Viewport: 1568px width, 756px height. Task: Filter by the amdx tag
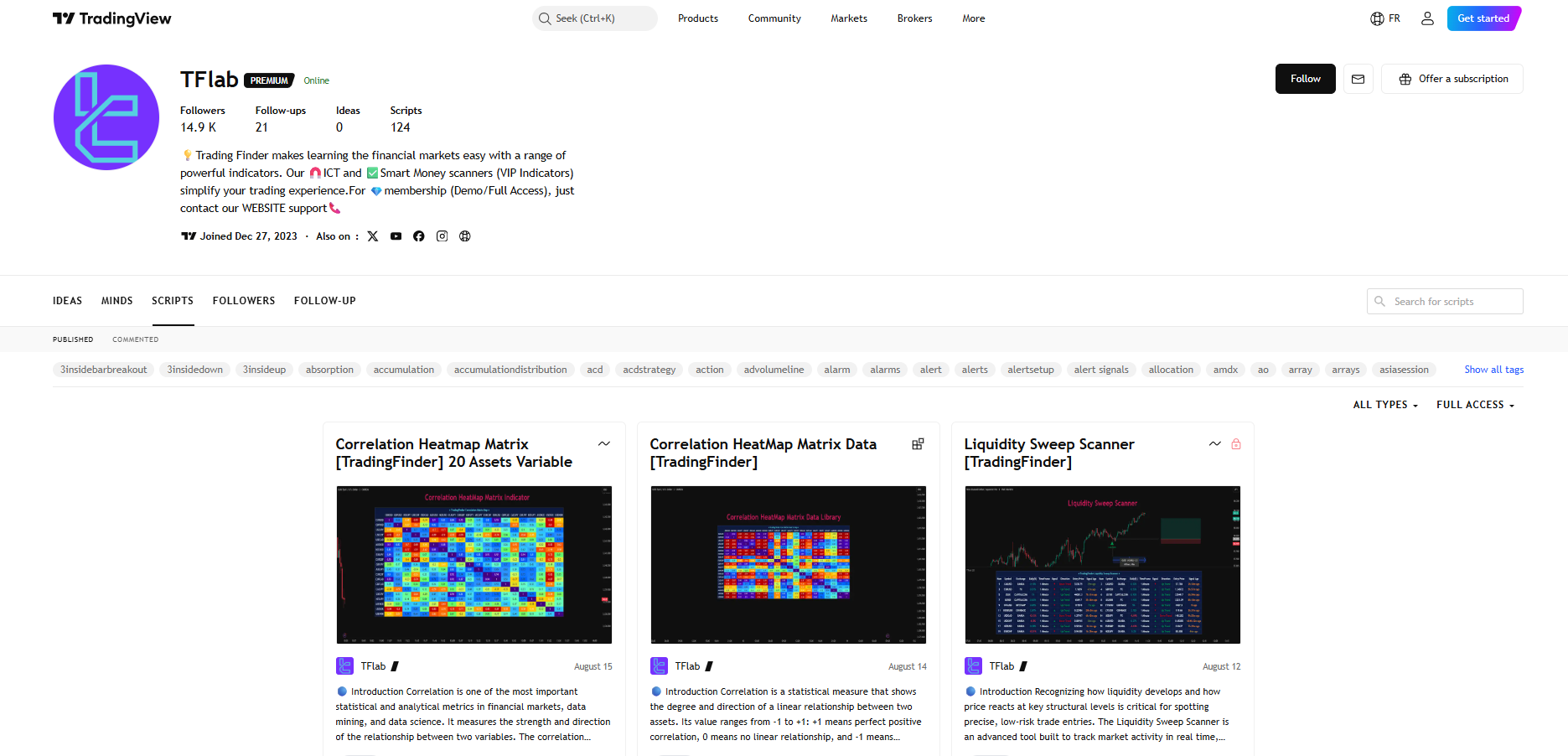coord(1225,370)
